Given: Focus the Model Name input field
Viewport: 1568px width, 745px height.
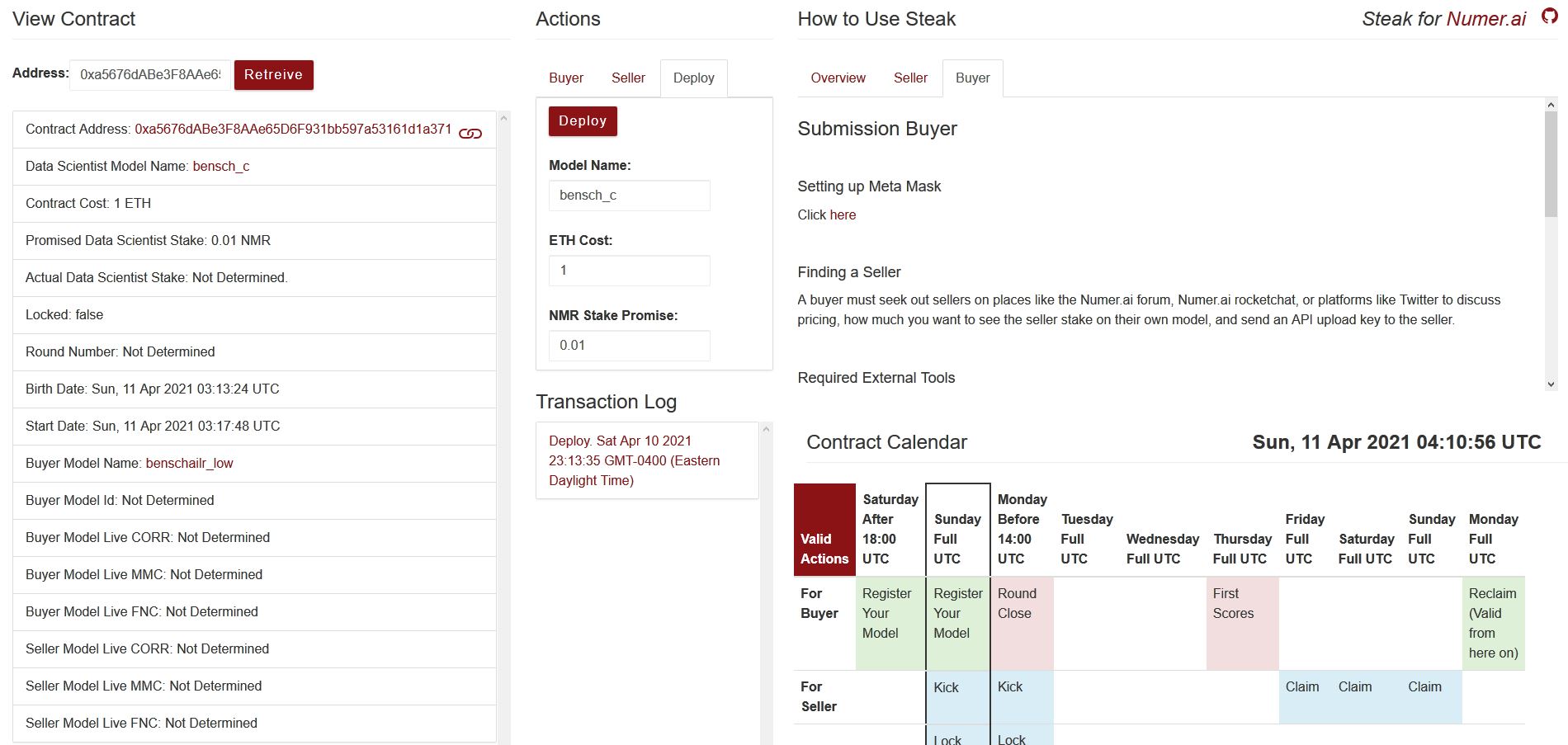Looking at the screenshot, I should point(630,196).
